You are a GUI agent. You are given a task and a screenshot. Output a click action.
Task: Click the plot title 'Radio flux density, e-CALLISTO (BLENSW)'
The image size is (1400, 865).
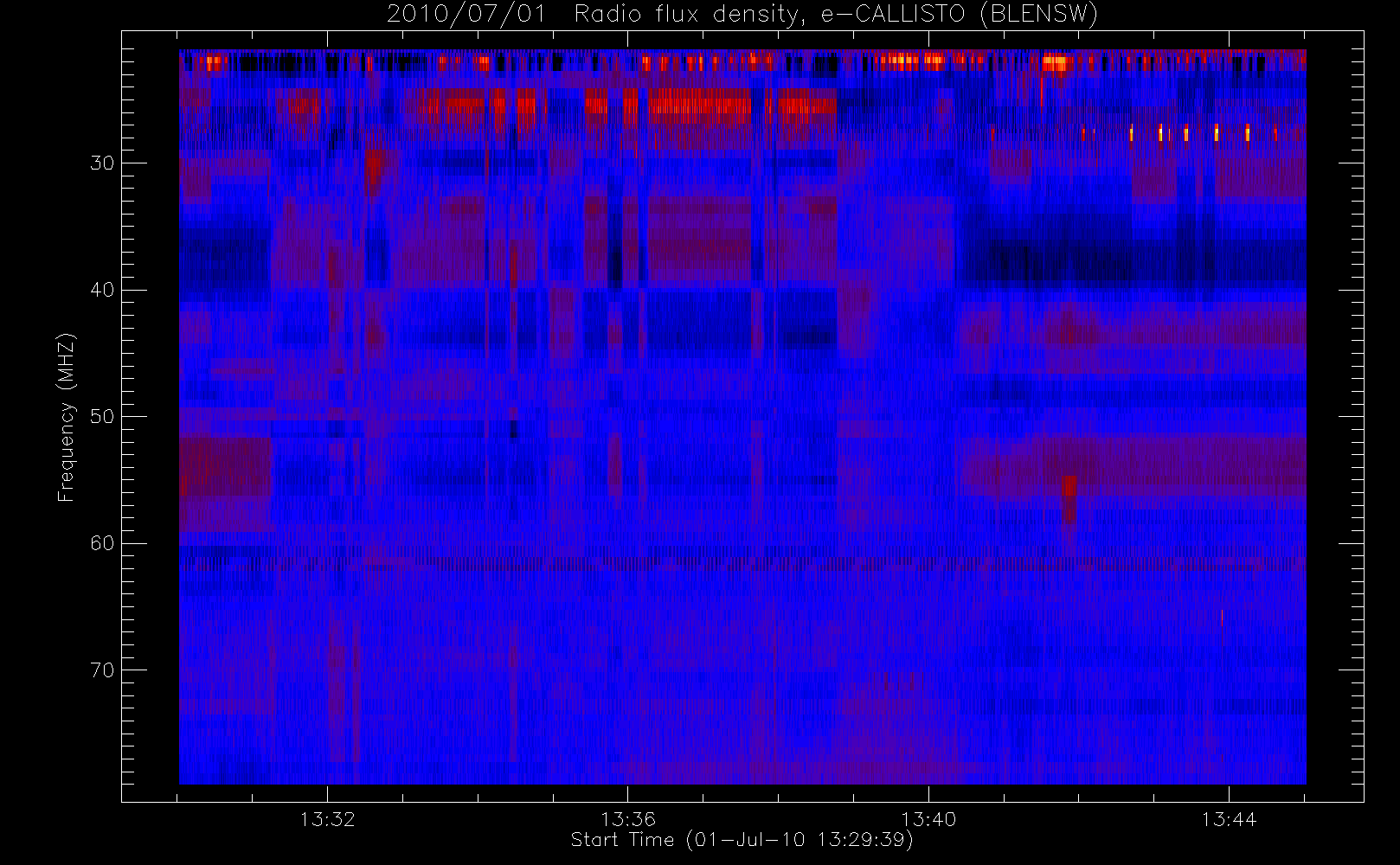(x=836, y=15)
